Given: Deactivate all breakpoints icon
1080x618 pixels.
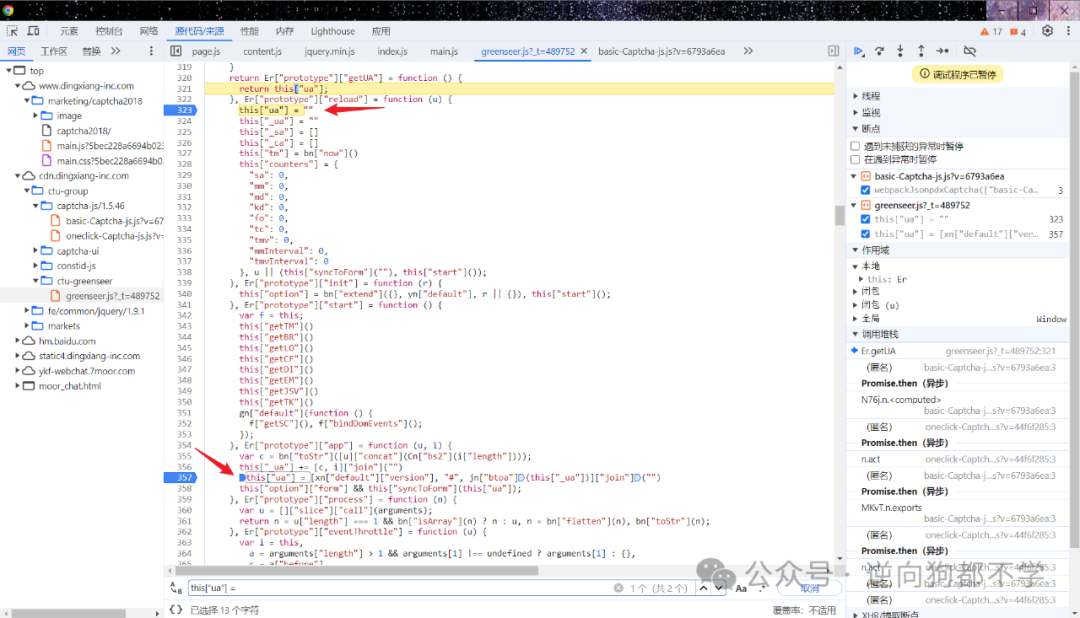Looking at the screenshot, I should pos(970,51).
